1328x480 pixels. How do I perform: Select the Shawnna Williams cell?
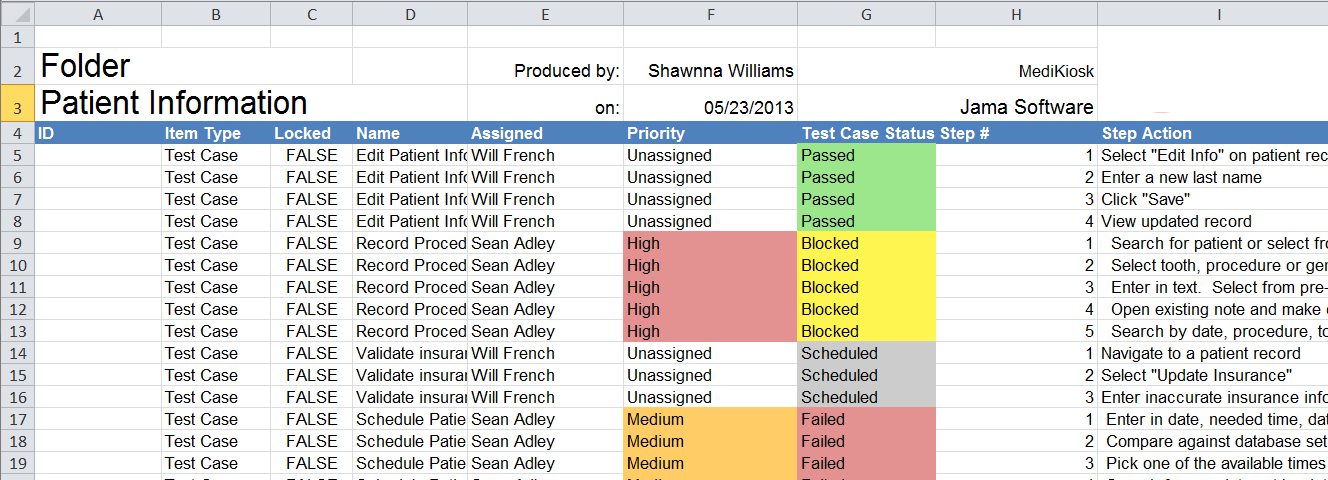coord(710,71)
